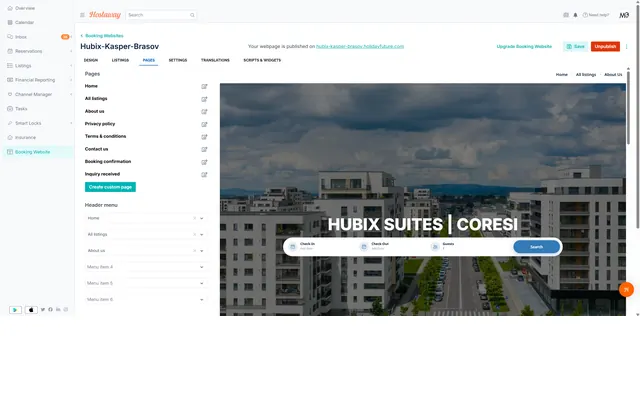Switch to the Scripts & Widgets tab
Screen dimensions: 640x400
tap(262, 60)
